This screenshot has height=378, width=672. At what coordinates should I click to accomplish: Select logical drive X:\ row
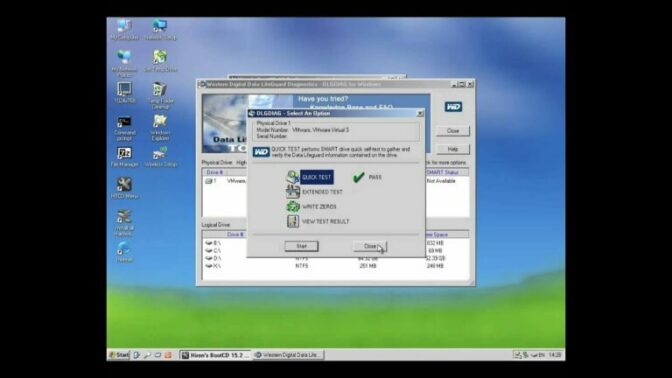(336, 266)
